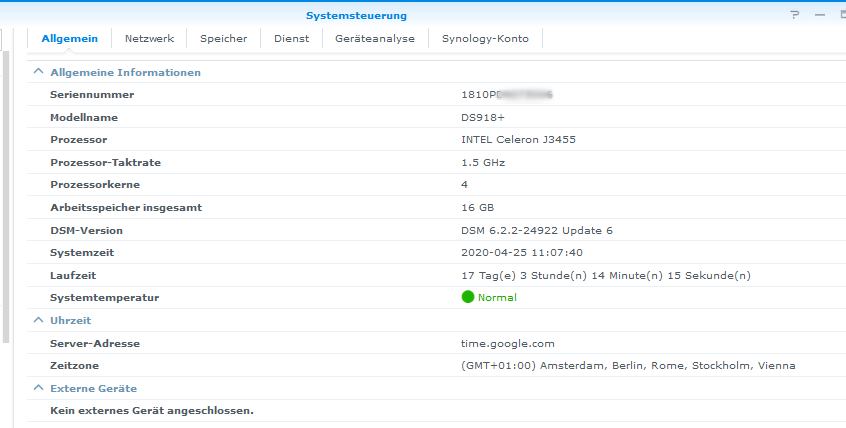Click the Modellname label
This screenshot has width=846, height=428.
coord(84,117)
